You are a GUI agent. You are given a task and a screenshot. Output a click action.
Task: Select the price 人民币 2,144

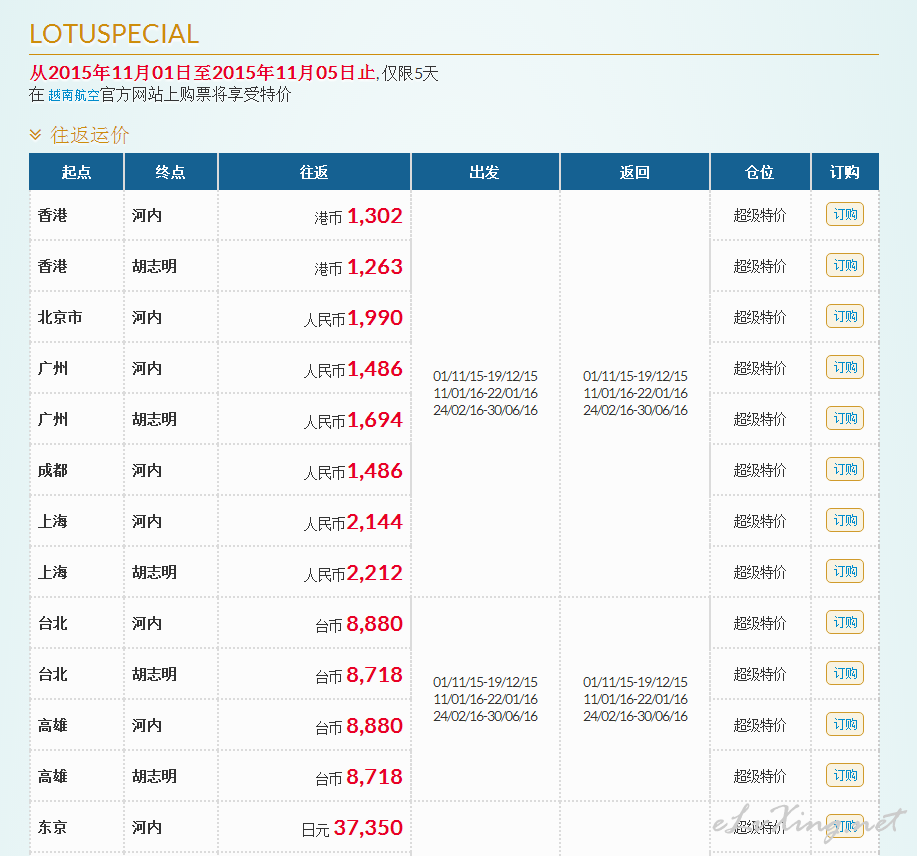pos(353,522)
